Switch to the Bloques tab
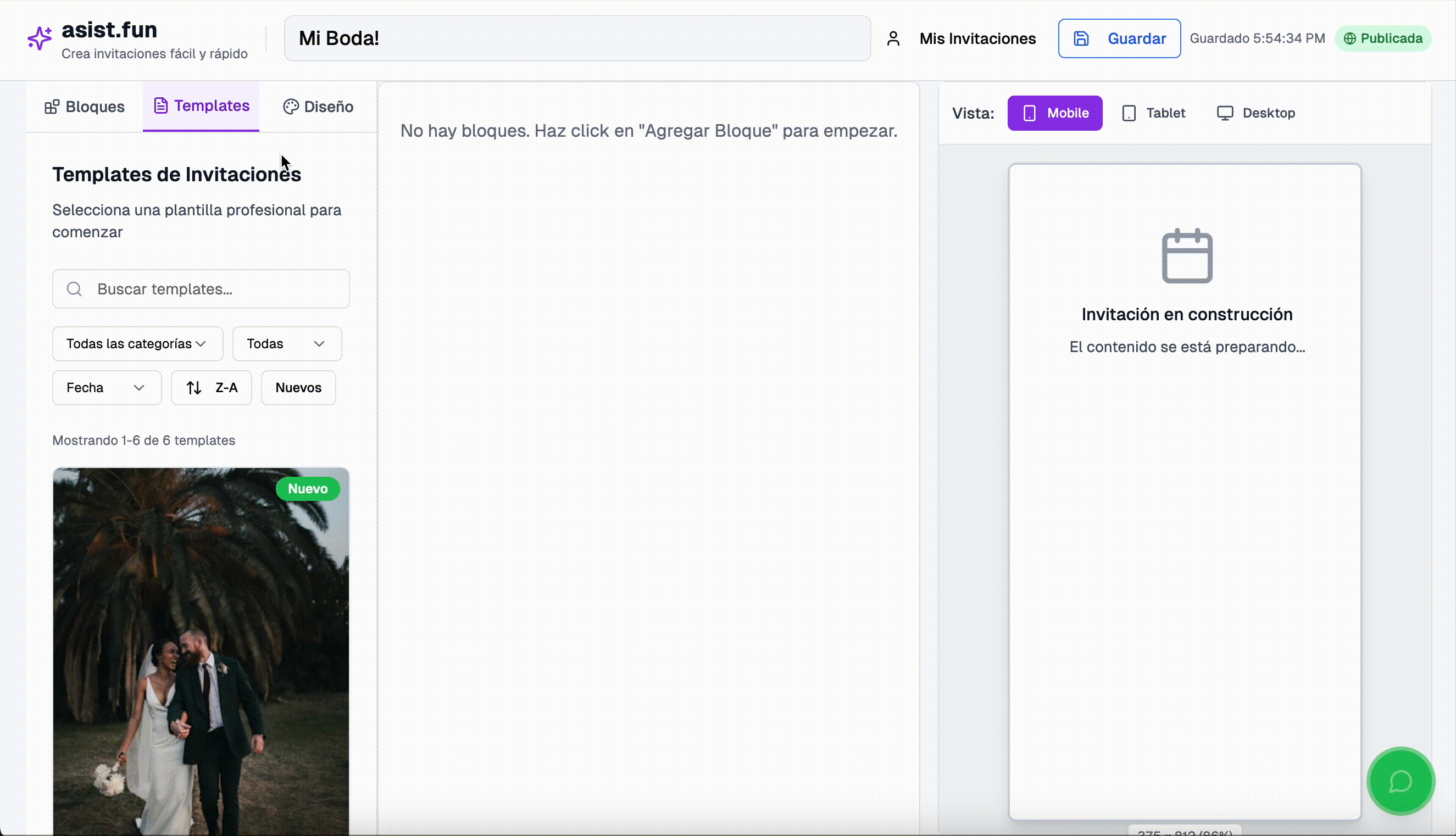The width and height of the screenshot is (1456, 836). [85, 107]
